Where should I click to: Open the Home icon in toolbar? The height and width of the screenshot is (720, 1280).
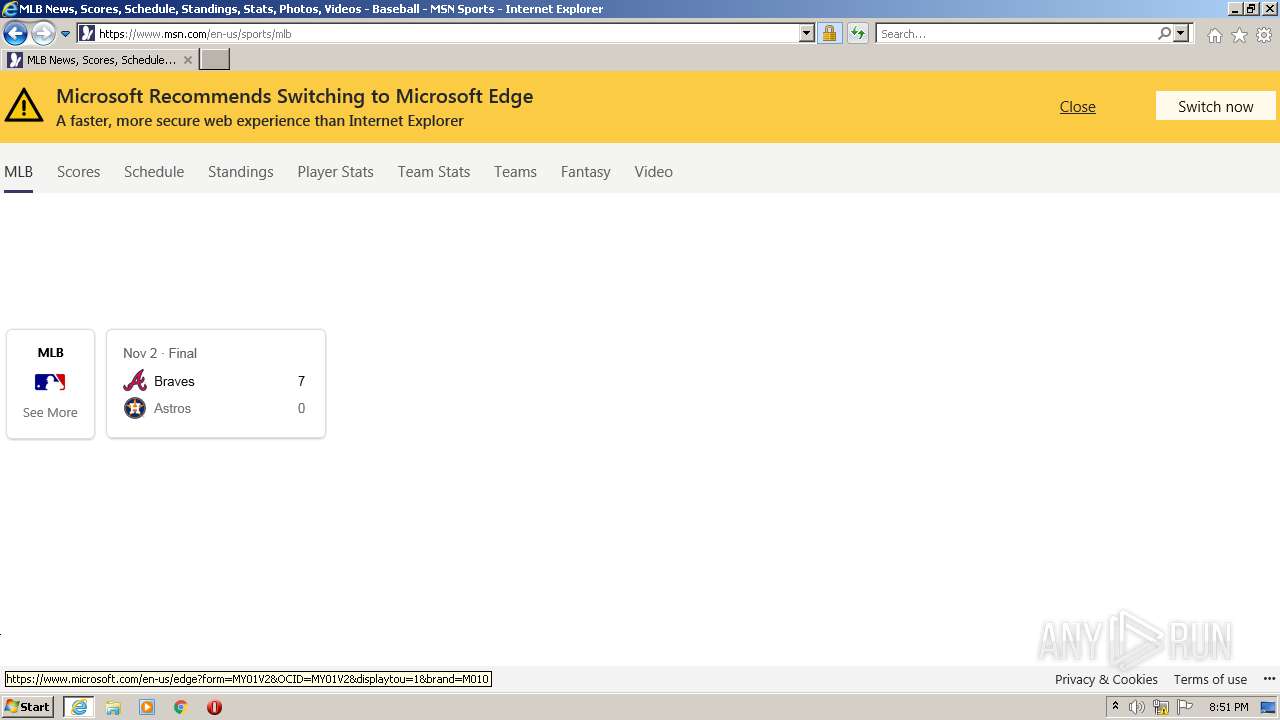pos(1214,35)
